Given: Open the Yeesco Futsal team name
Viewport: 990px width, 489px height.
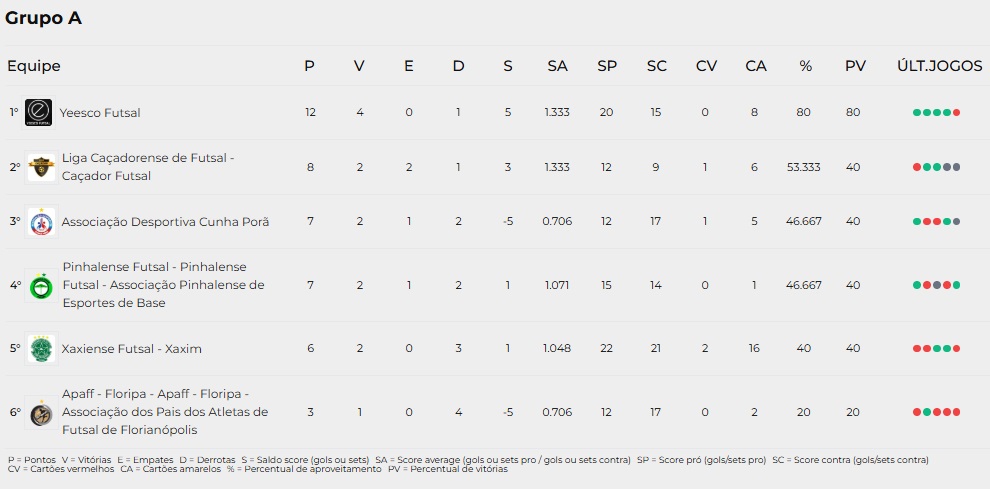Looking at the screenshot, I should (x=100, y=112).
